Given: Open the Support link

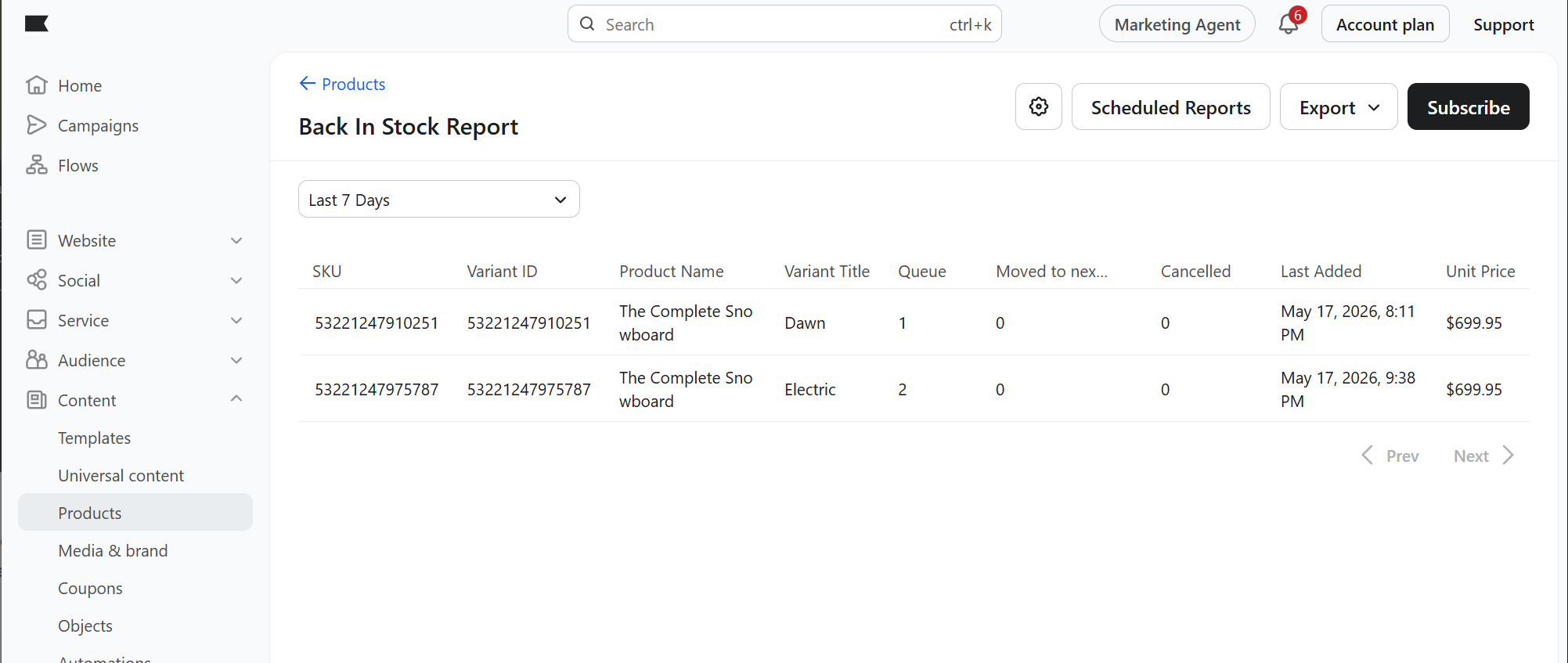Looking at the screenshot, I should tap(1503, 24).
